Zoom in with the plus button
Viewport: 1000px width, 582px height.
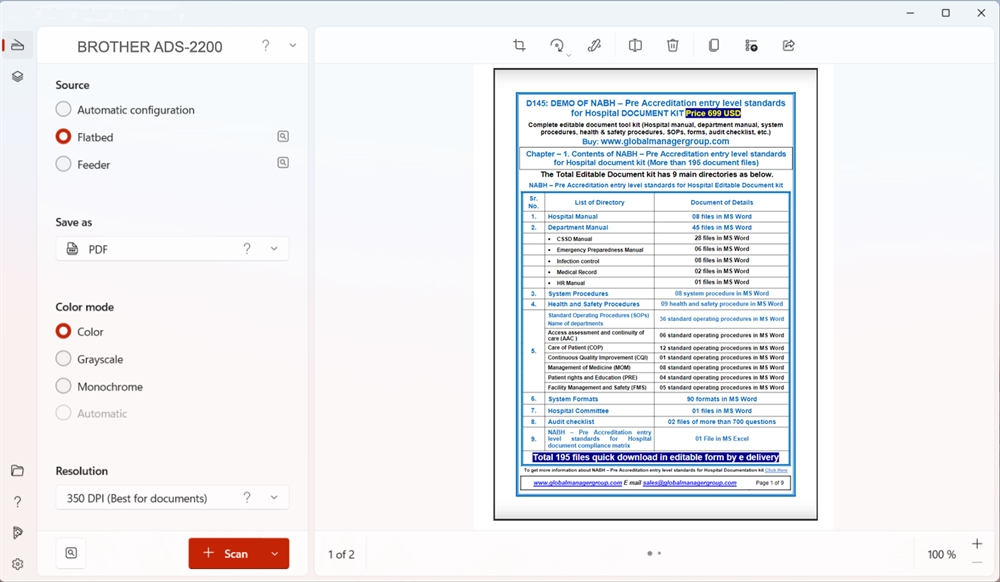point(977,544)
